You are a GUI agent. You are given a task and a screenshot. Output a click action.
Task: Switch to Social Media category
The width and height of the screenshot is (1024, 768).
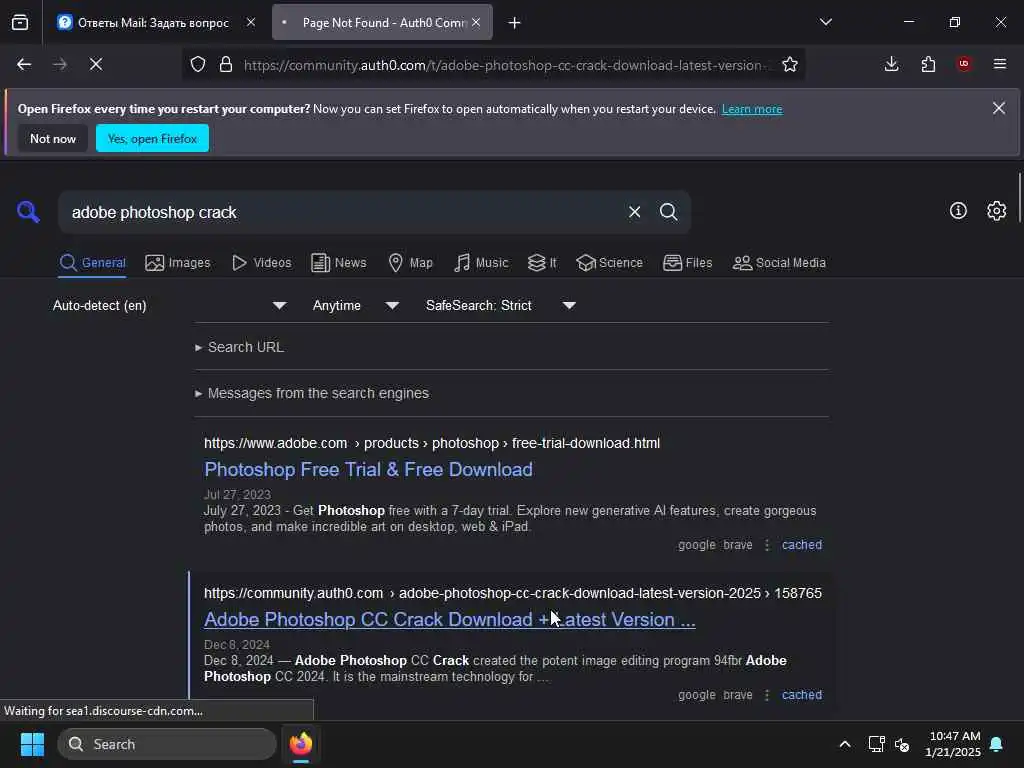[x=779, y=263]
